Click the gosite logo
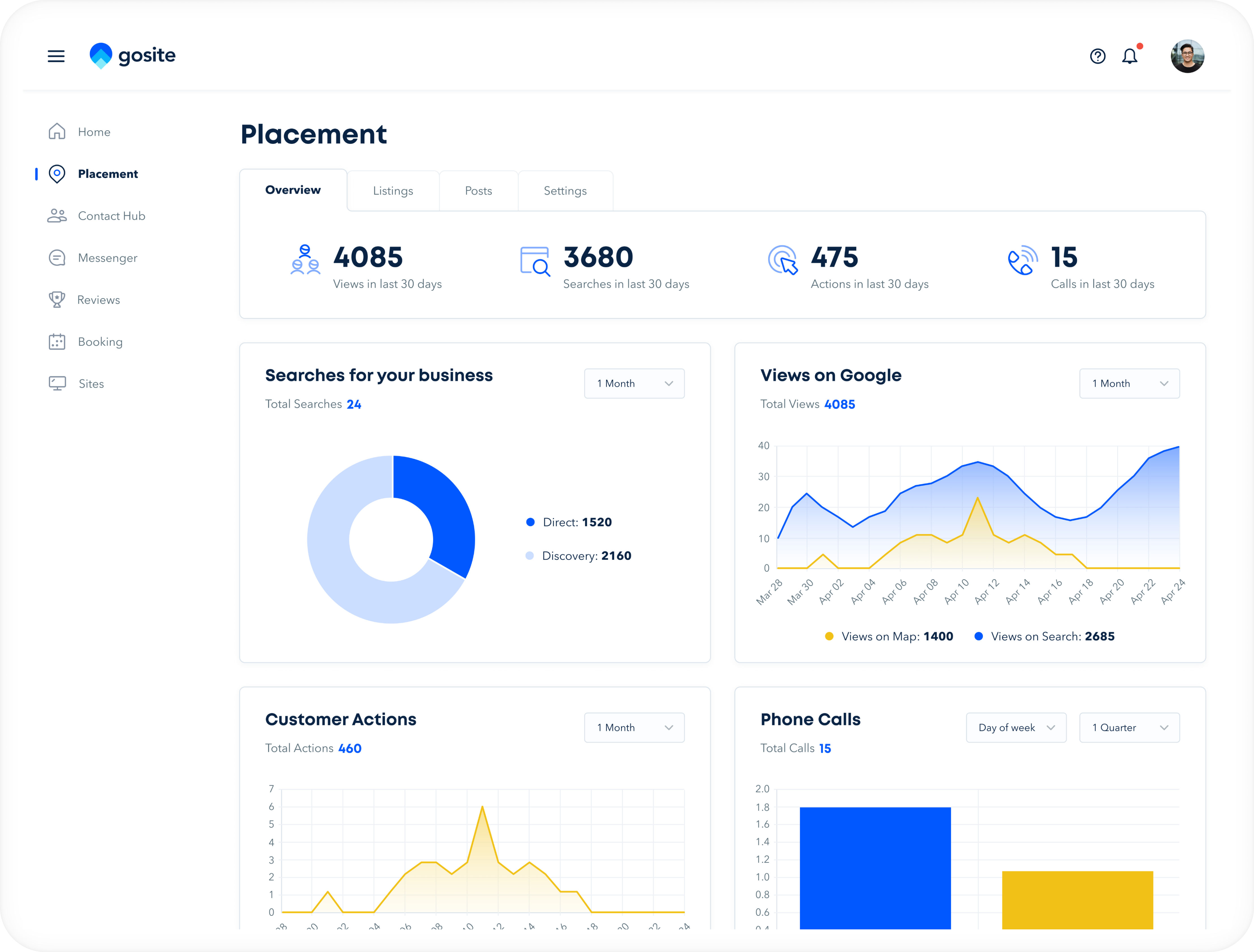This screenshot has width=1254, height=952. (133, 55)
